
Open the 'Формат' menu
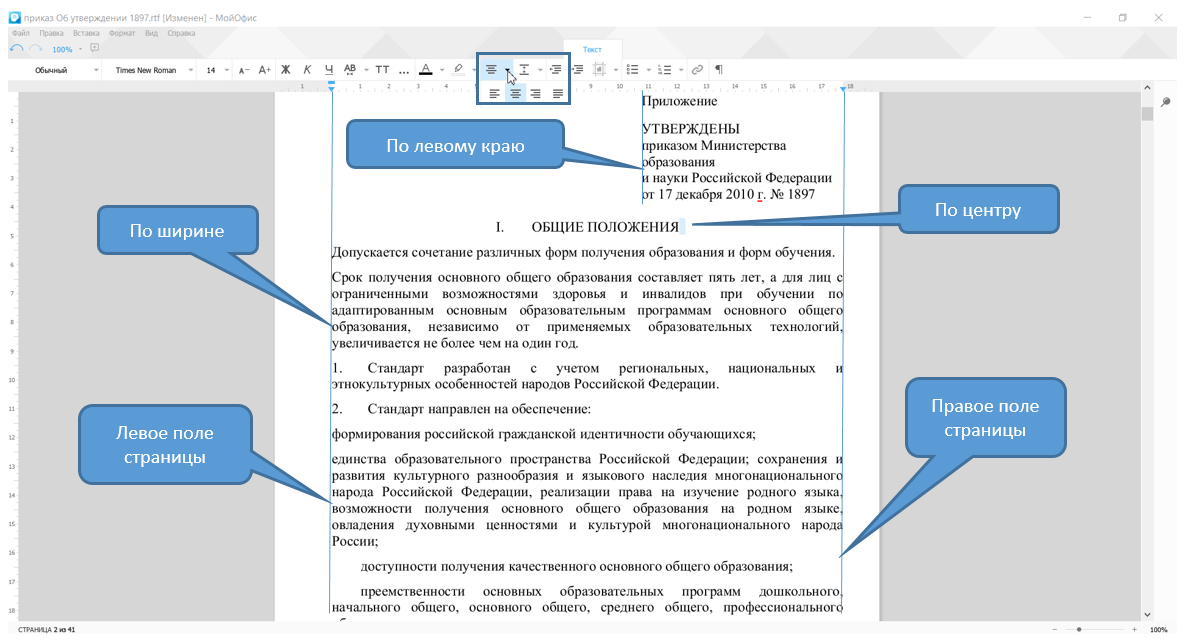coord(122,33)
